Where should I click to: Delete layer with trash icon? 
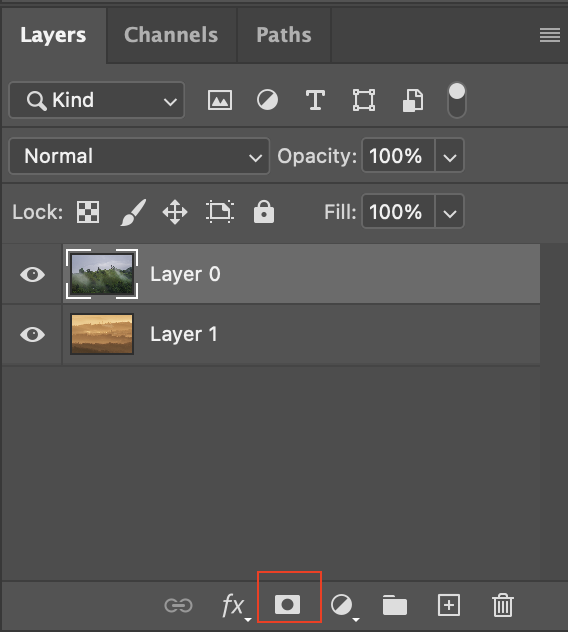[503, 605]
